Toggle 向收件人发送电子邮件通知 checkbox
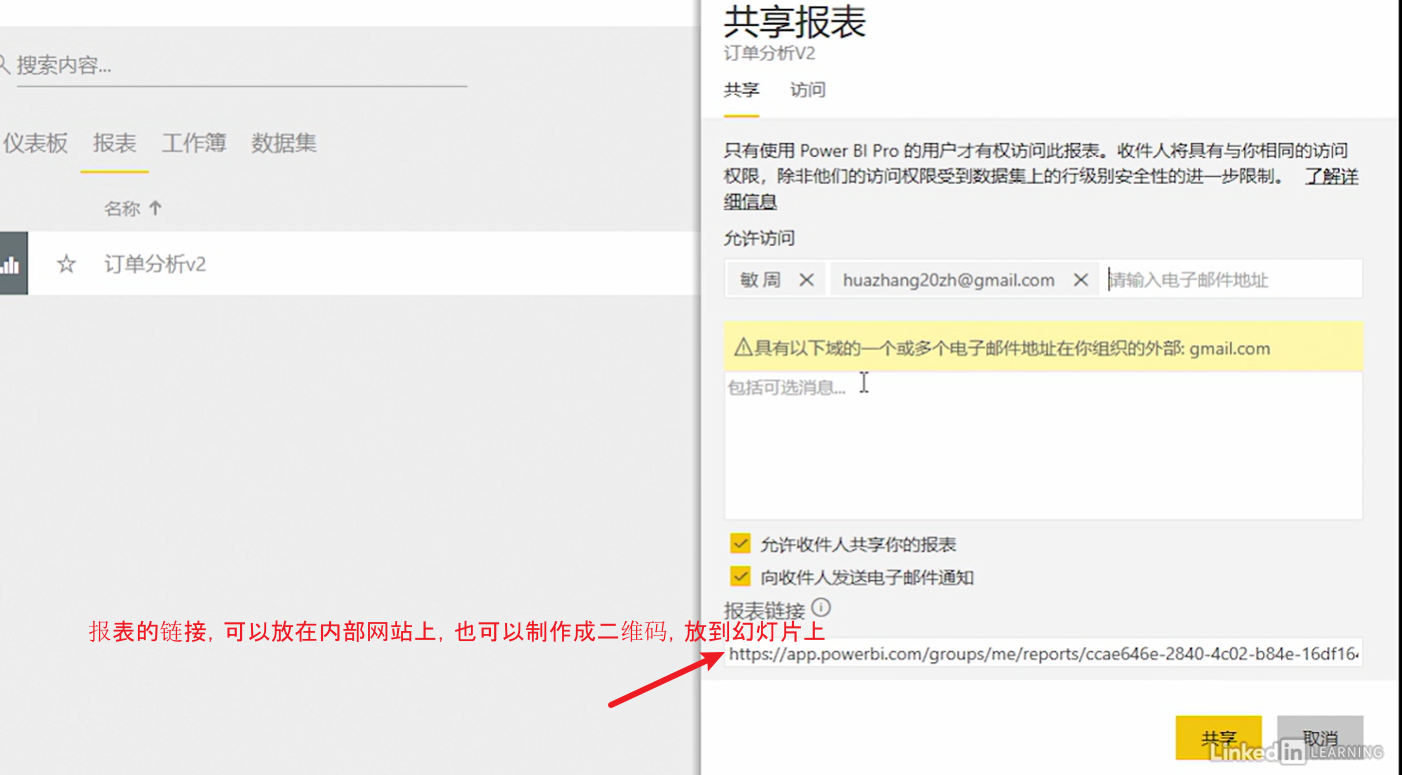 (x=740, y=577)
